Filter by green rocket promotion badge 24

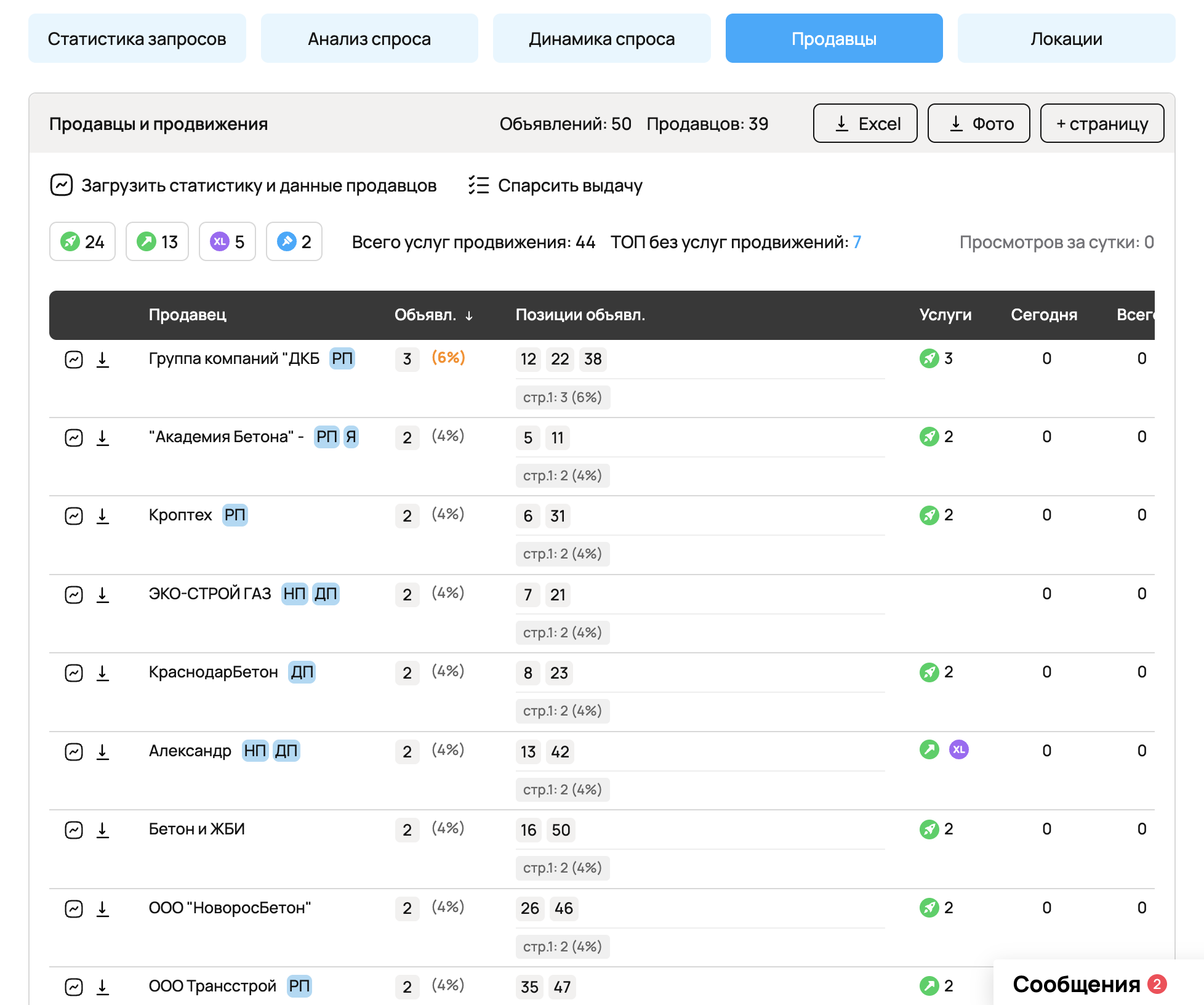[x=82, y=241]
